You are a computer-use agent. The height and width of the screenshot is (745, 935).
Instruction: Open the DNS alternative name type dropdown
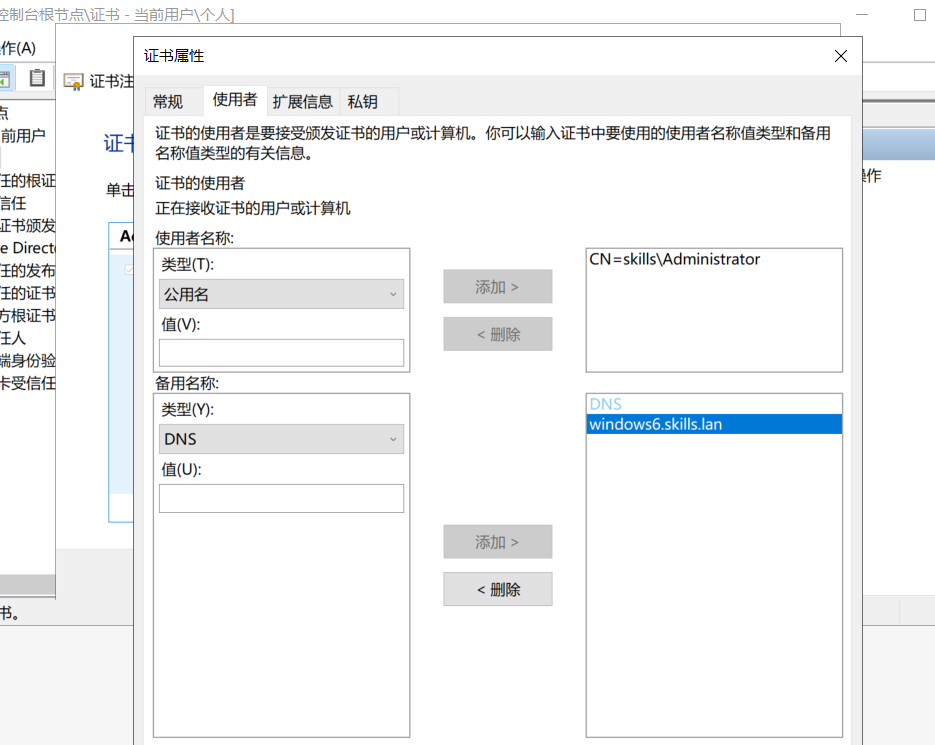click(281, 438)
